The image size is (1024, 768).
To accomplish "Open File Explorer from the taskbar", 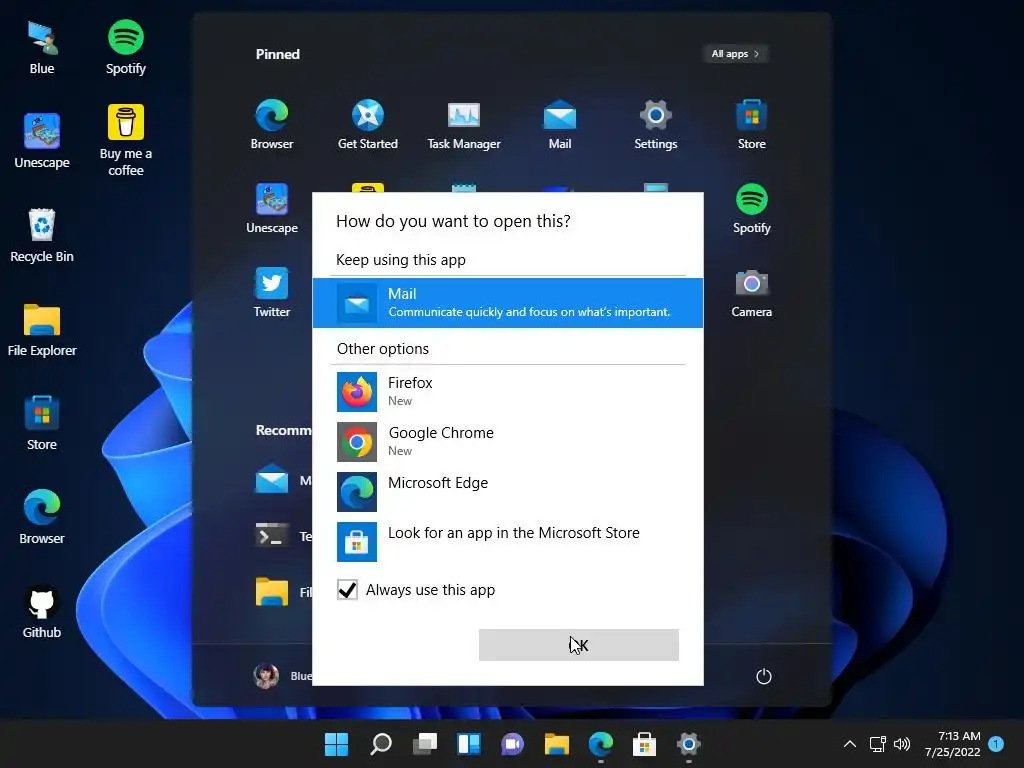I will pyautogui.click(x=556, y=744).
